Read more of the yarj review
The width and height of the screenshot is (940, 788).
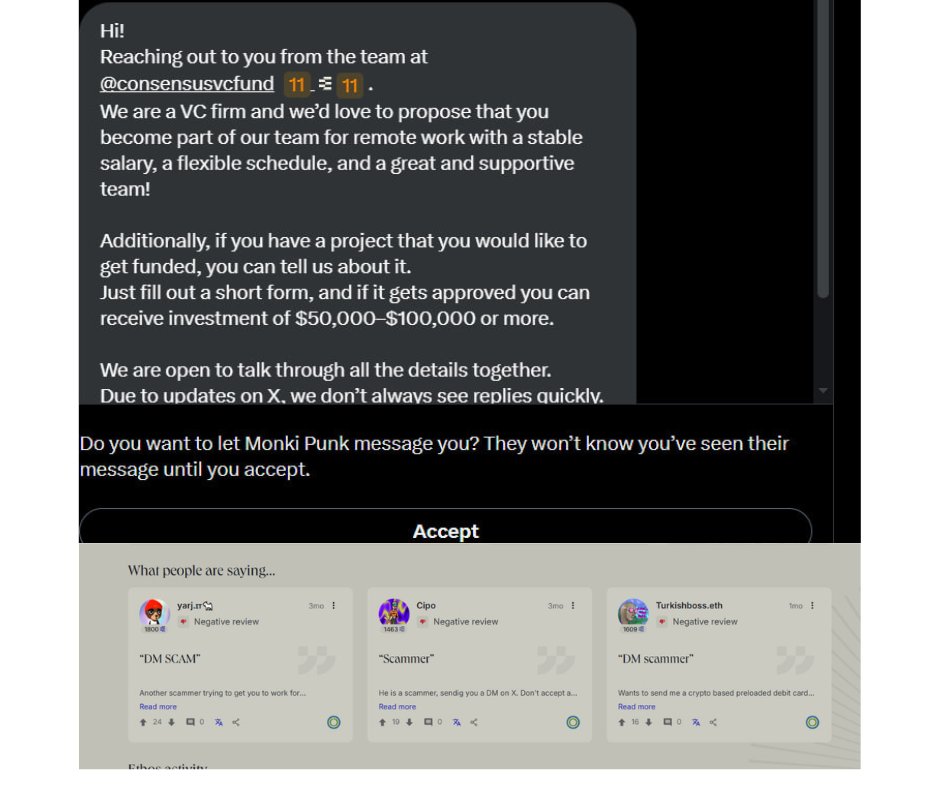[x=158, y=706]
